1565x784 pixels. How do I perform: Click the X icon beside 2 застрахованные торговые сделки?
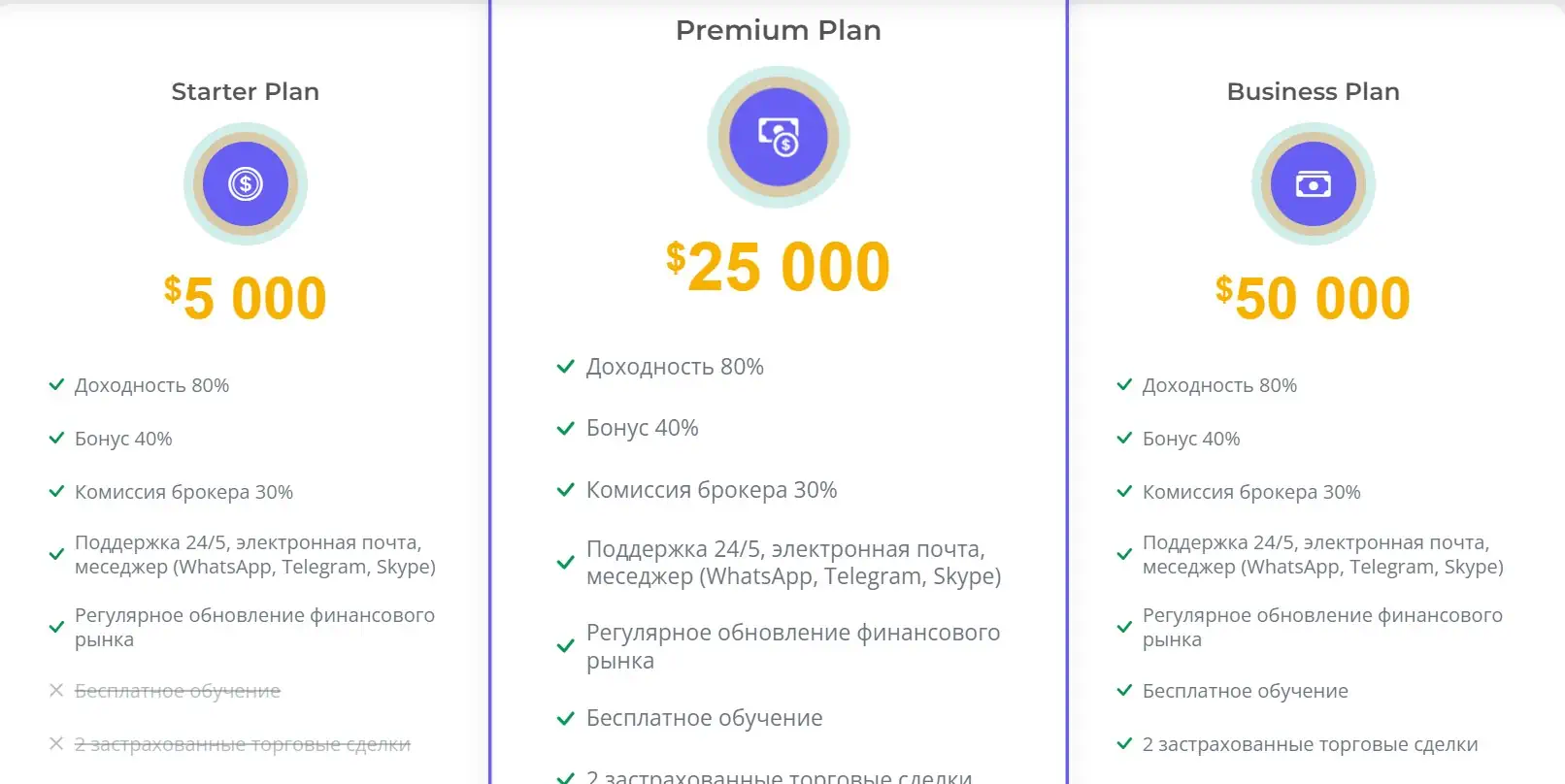(x=56, y=743)
